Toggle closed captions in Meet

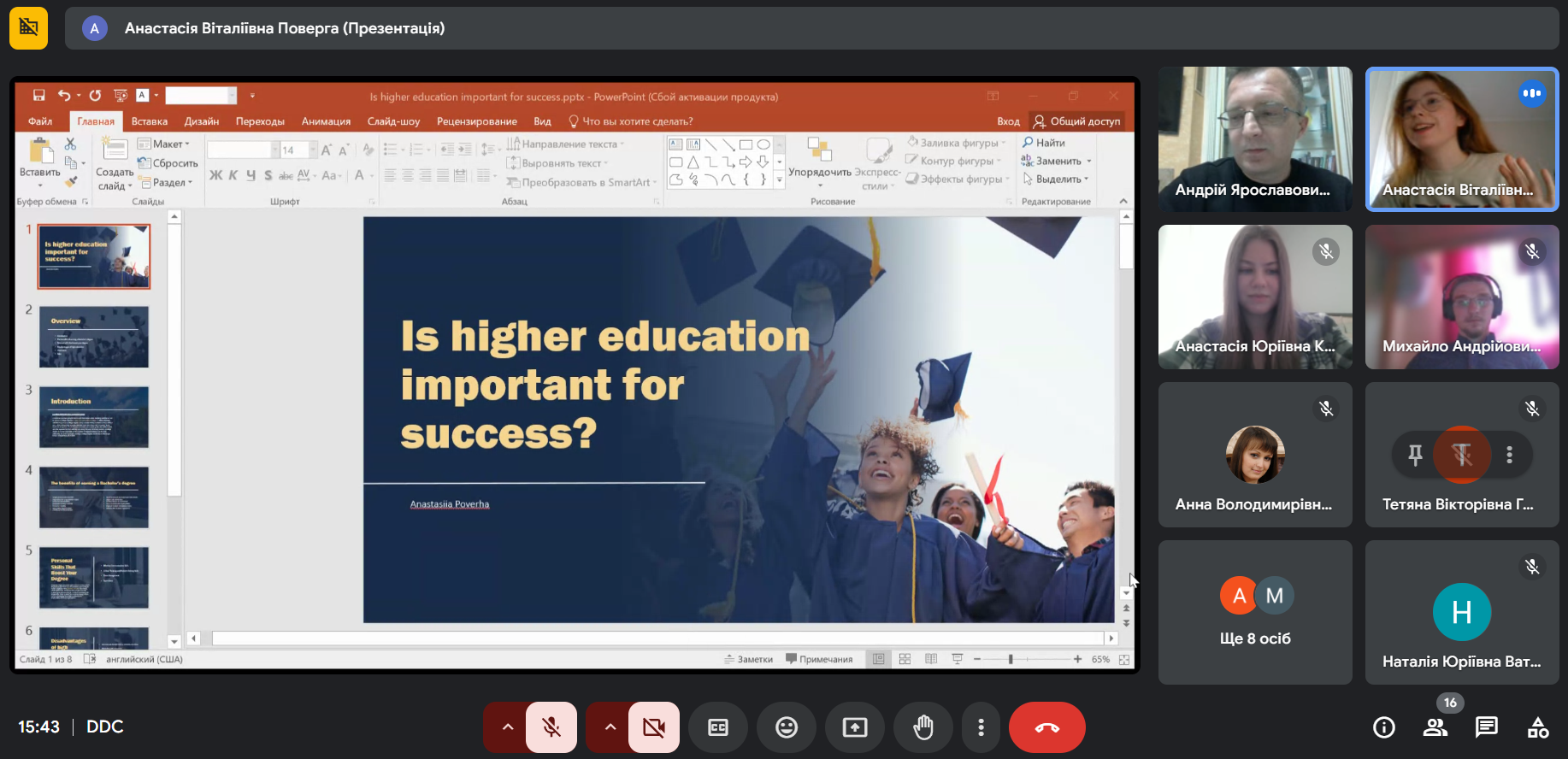pos(718,727)
